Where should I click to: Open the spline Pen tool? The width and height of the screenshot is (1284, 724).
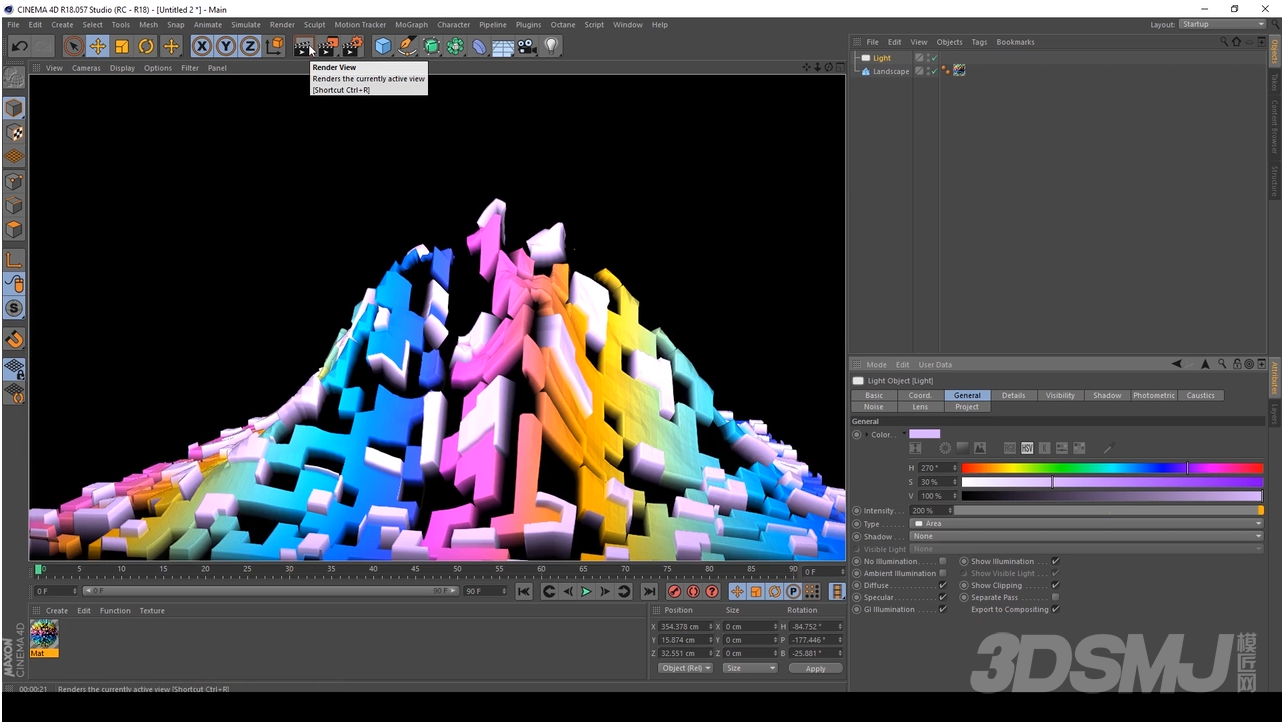click(407, 46)
